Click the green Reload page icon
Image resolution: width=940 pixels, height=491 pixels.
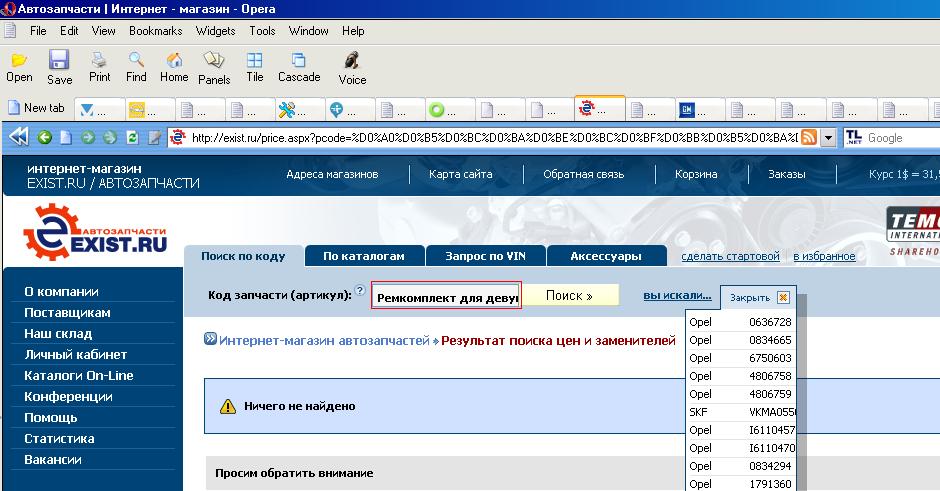132,138
